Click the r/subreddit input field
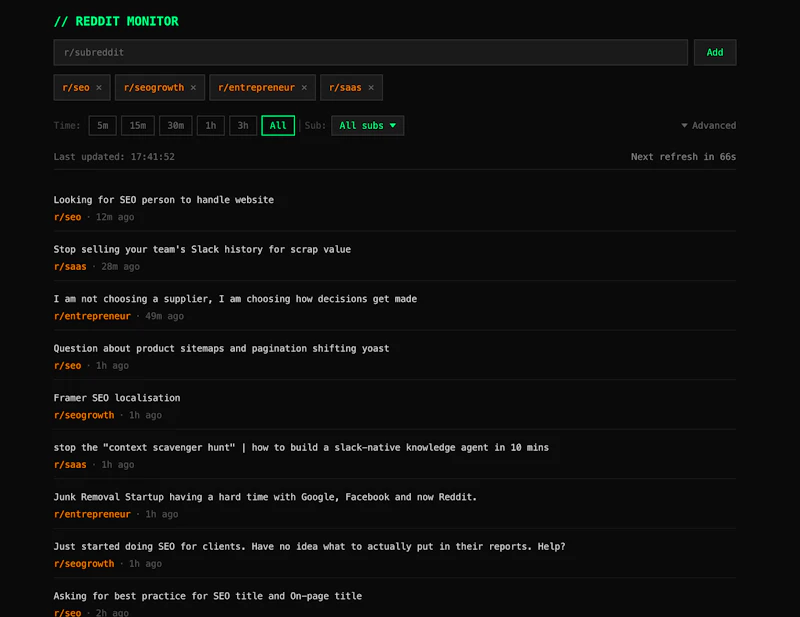The height and width of the screenshot is (617, 800). pyautogui.click(x=370, y=53)
